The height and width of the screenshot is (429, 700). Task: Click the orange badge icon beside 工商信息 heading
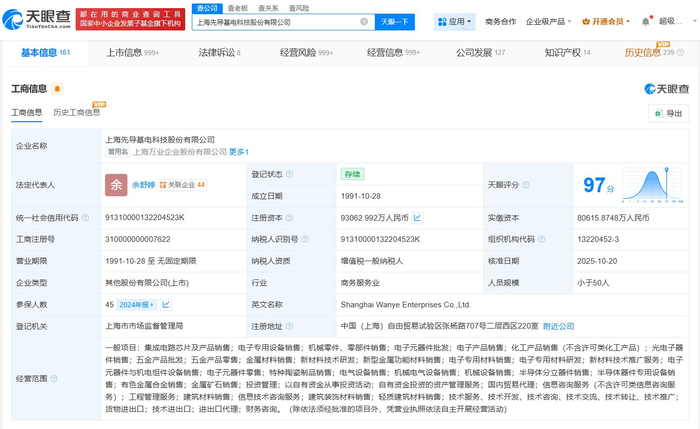coord(57,88)
